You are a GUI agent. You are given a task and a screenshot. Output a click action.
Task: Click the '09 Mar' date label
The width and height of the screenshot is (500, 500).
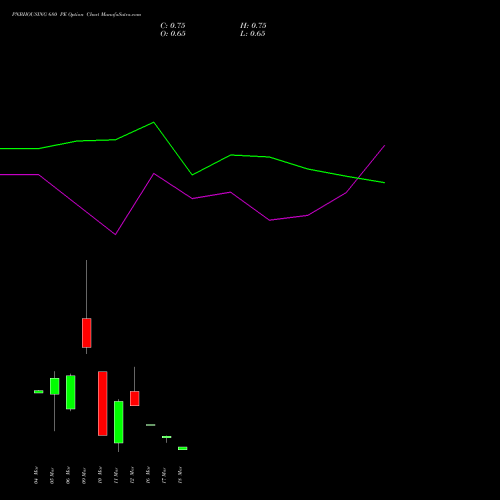click(84, 475)
